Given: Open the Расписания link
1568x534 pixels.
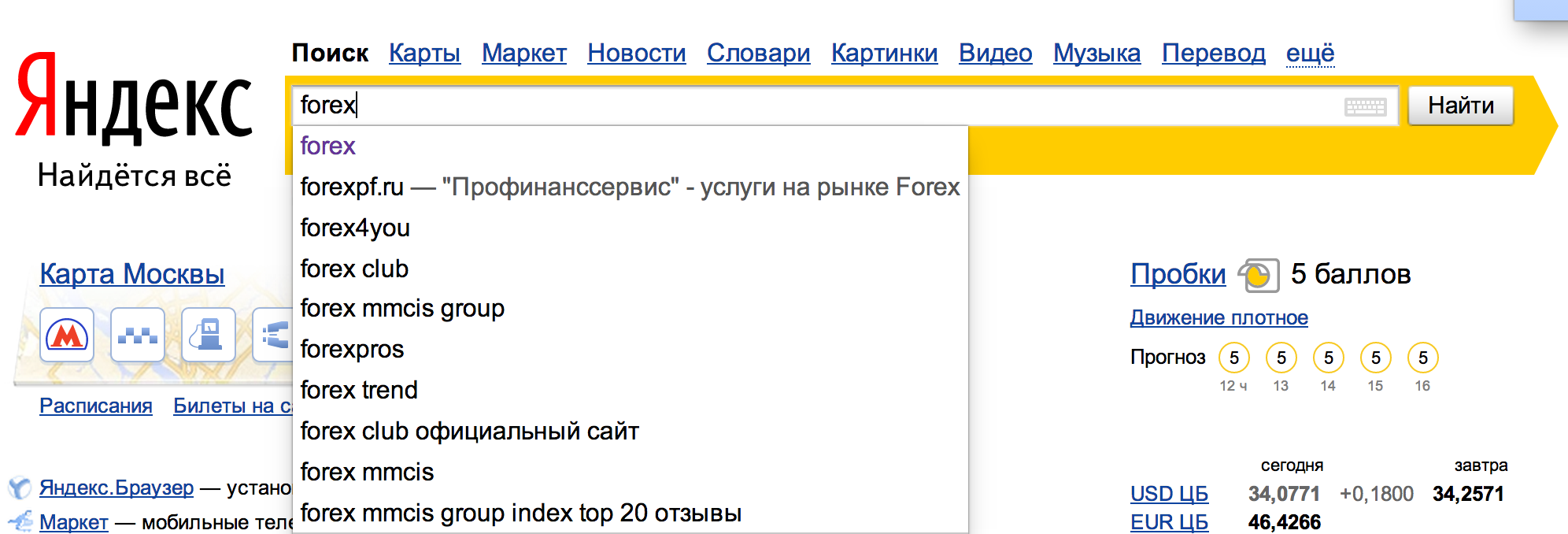Looking at the screenshot, I should 96,406.
